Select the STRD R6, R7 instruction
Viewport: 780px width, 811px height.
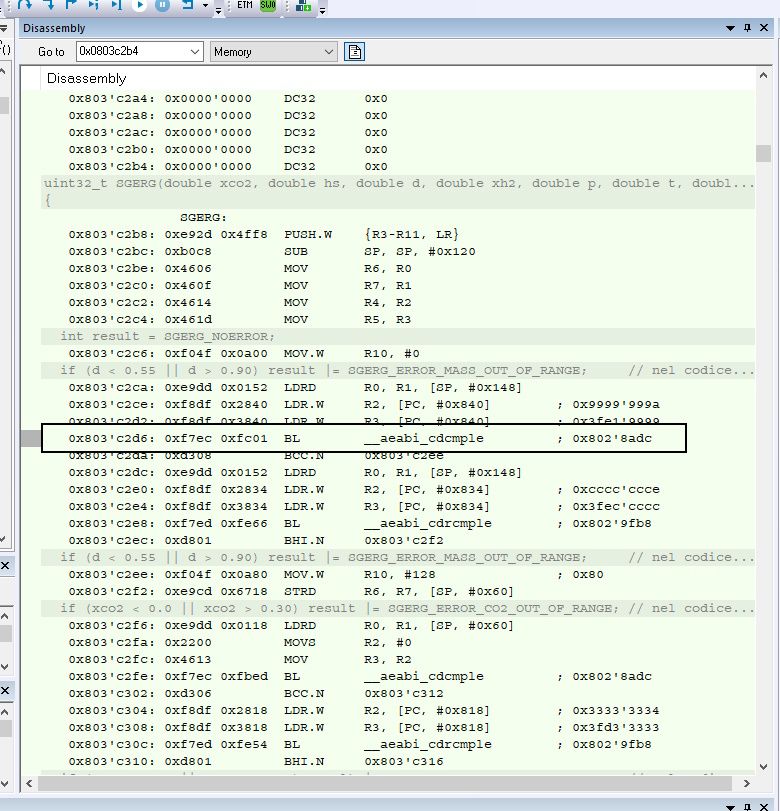[398, 592]
